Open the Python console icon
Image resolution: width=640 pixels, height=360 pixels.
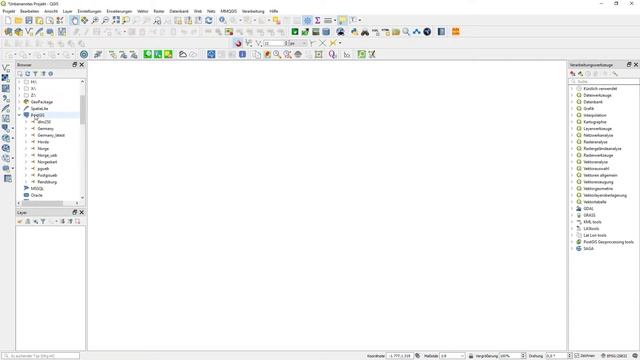pos(354,32)
